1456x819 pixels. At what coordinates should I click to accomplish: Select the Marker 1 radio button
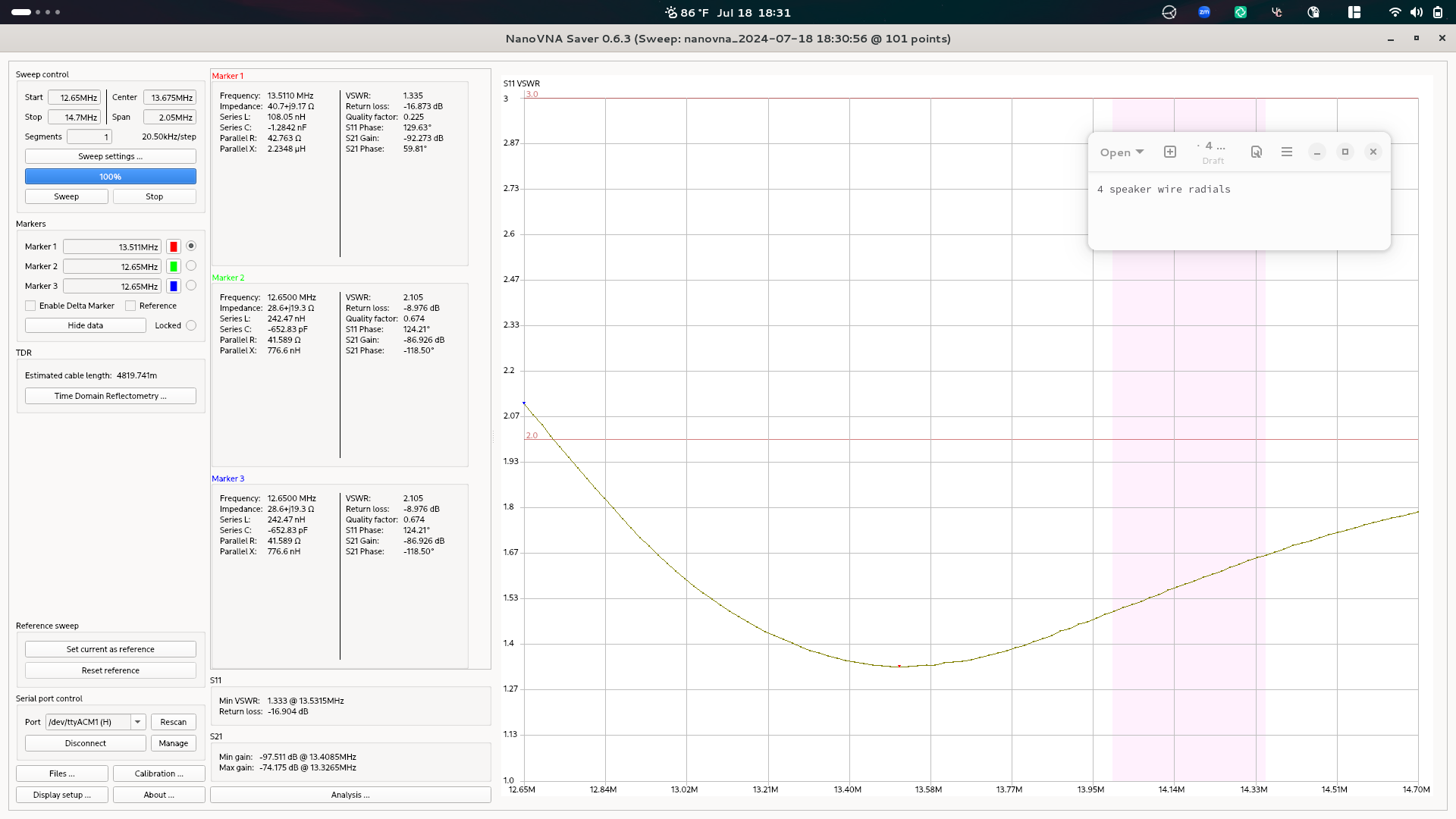click(191, 246)
